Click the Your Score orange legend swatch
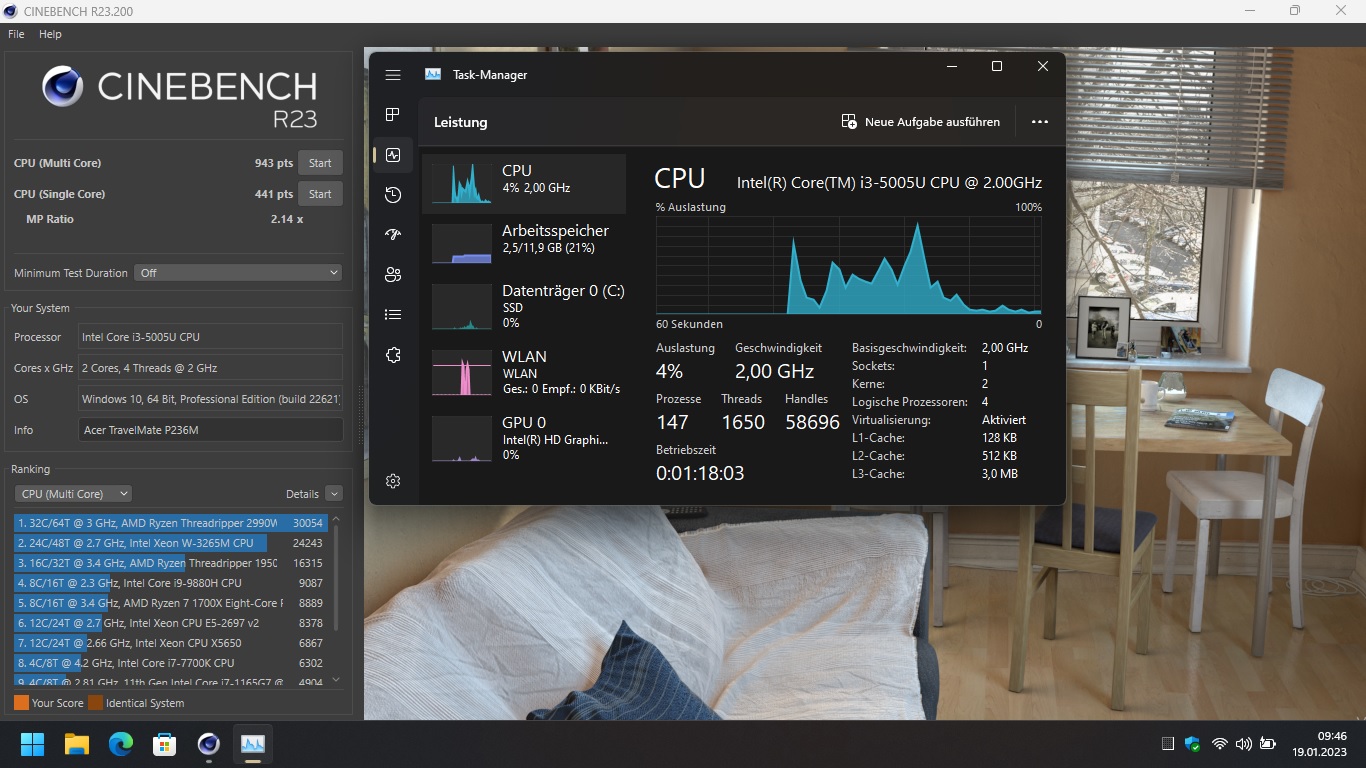 click(x=21, y=703)
